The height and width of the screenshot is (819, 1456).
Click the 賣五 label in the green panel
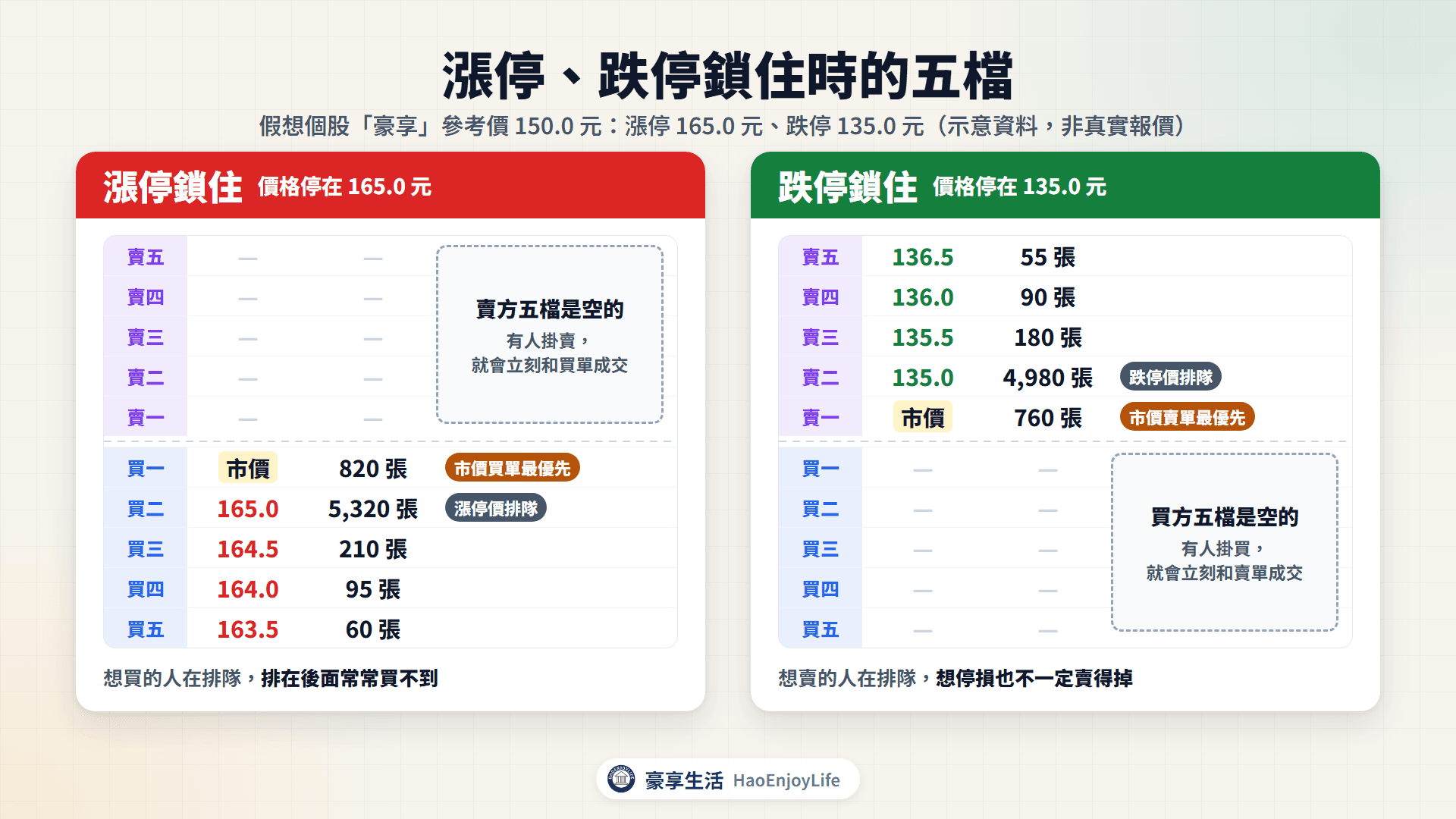point(821,257)
